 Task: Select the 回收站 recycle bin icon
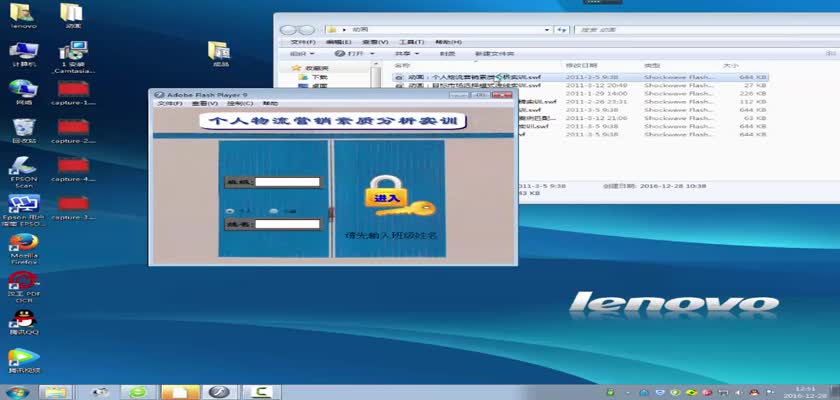[x=24, y=131]
